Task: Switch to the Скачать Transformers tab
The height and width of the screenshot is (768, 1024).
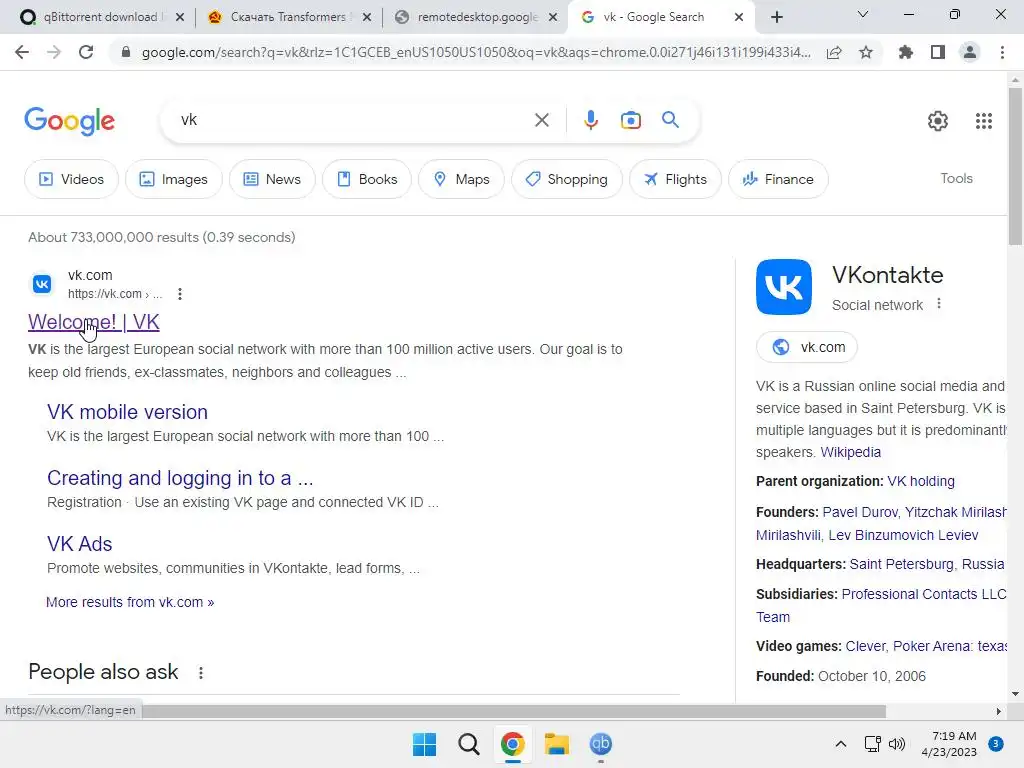Action: click(287, 17)
